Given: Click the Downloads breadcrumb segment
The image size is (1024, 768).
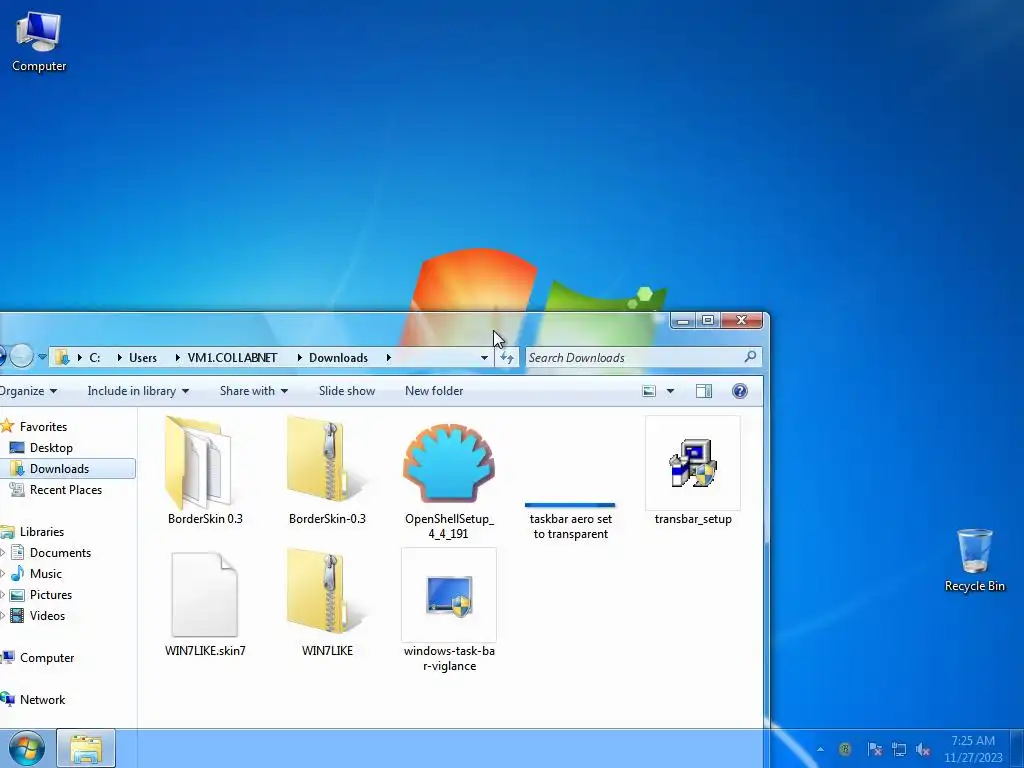Looking at the screenshot, I should click(x=338, y=358).
